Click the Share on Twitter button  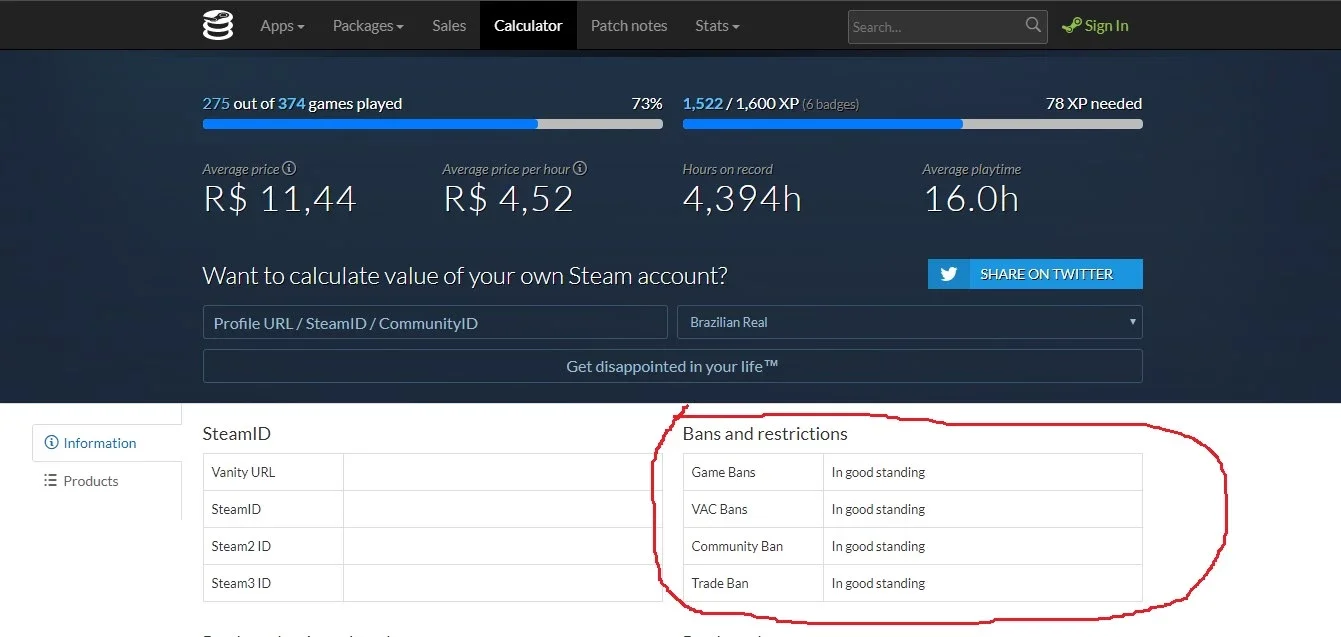(1035, 274)
